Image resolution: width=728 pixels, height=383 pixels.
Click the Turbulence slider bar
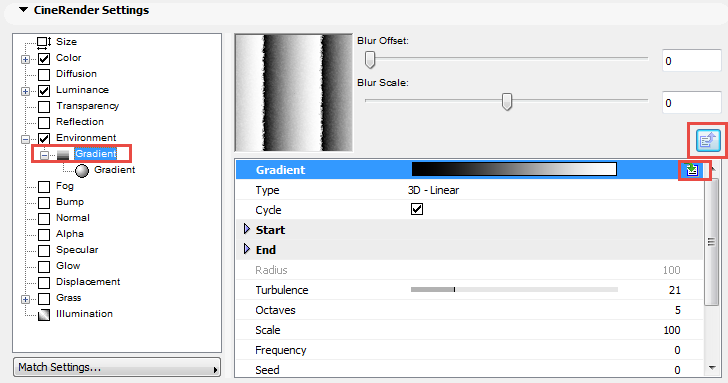tap(514, 290)
